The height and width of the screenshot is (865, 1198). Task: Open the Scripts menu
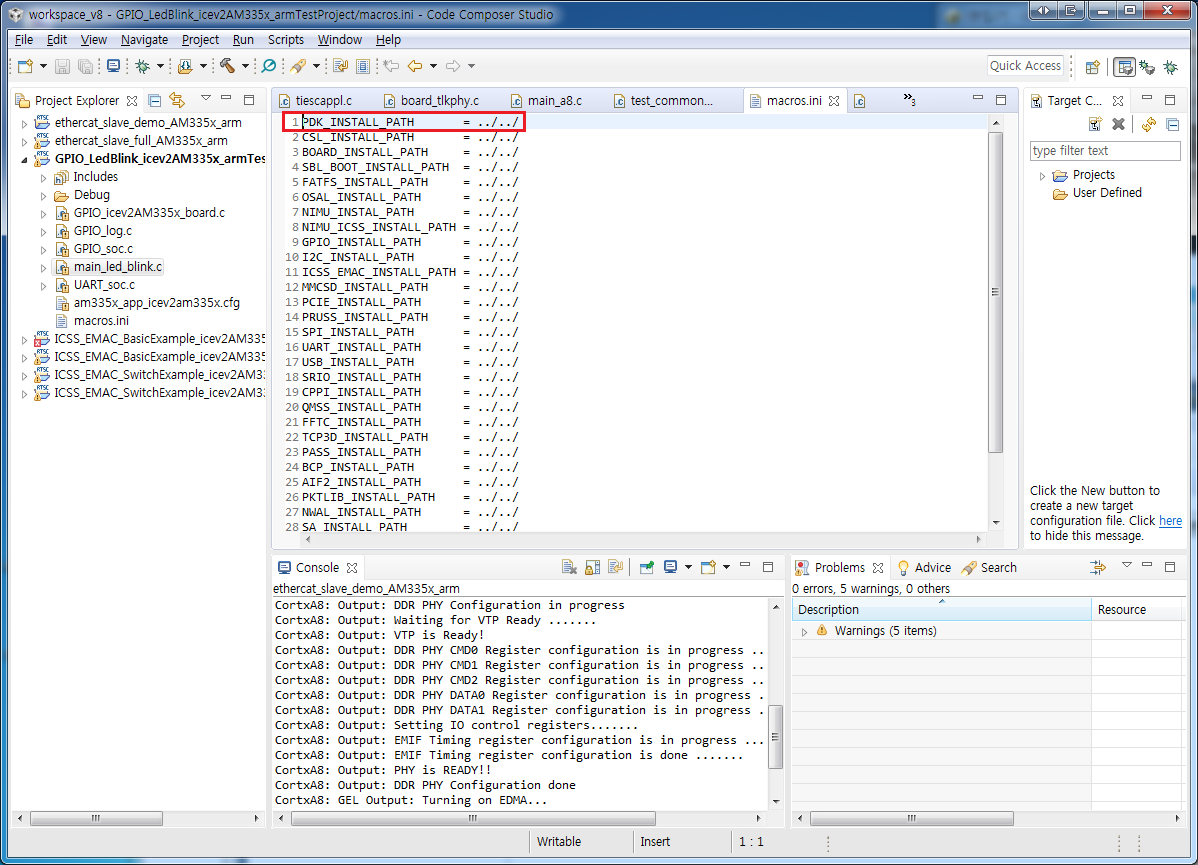[x=286, y=40]
